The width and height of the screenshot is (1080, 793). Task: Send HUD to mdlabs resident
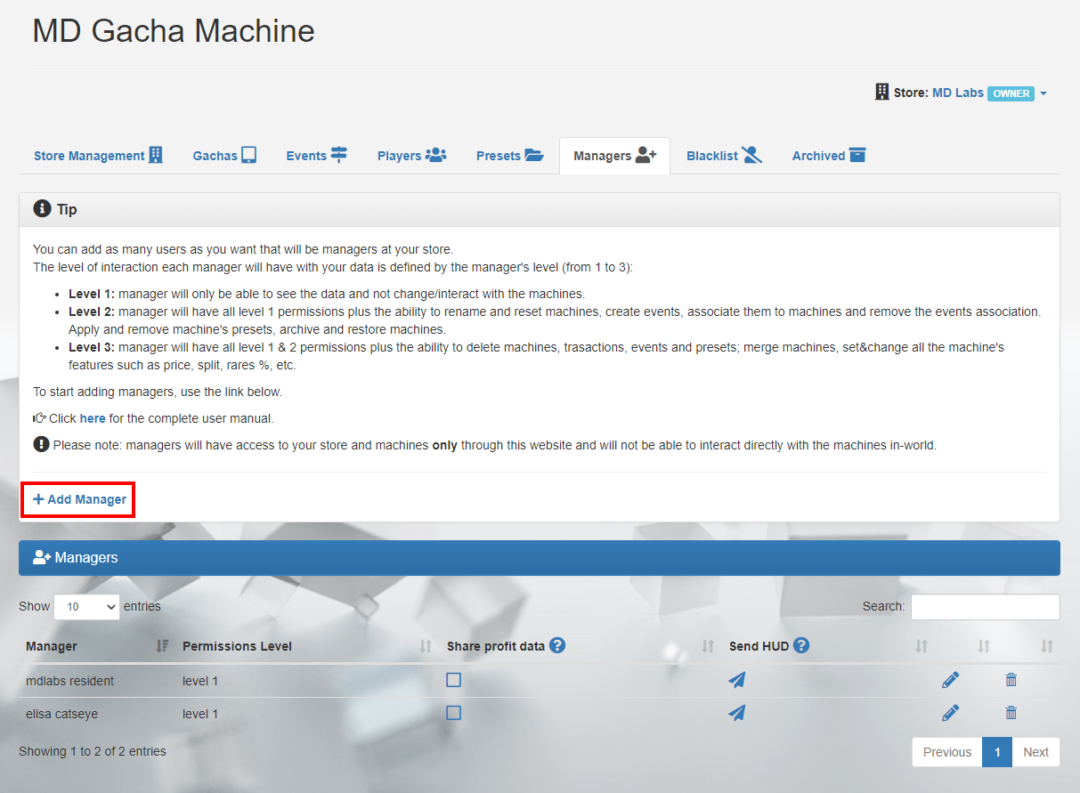[737, 680]
